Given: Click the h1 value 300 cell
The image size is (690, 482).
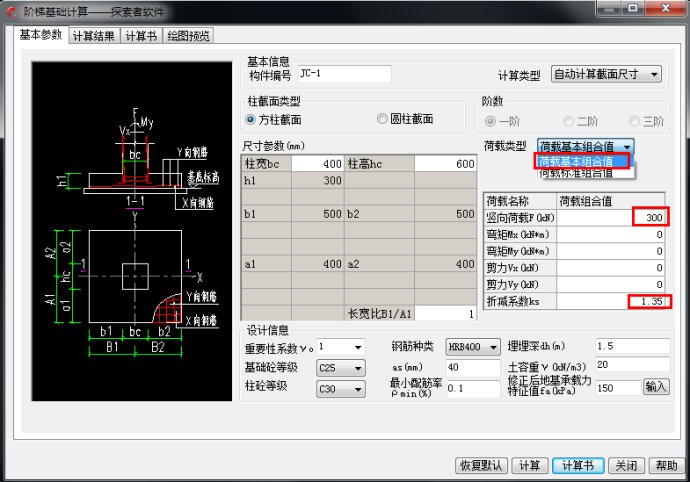Looking at the screenshot, I should tap(317, 180).
